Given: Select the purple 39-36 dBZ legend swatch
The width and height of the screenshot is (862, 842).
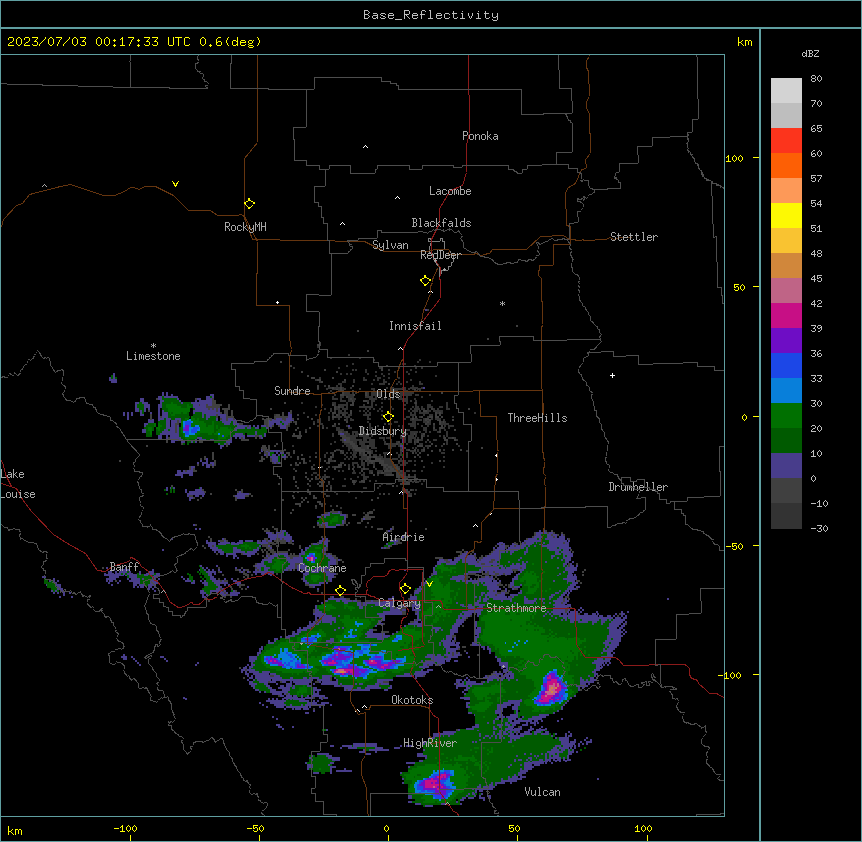Looking at the screenshot, I should pyautogui.click(x=786, y=341).
